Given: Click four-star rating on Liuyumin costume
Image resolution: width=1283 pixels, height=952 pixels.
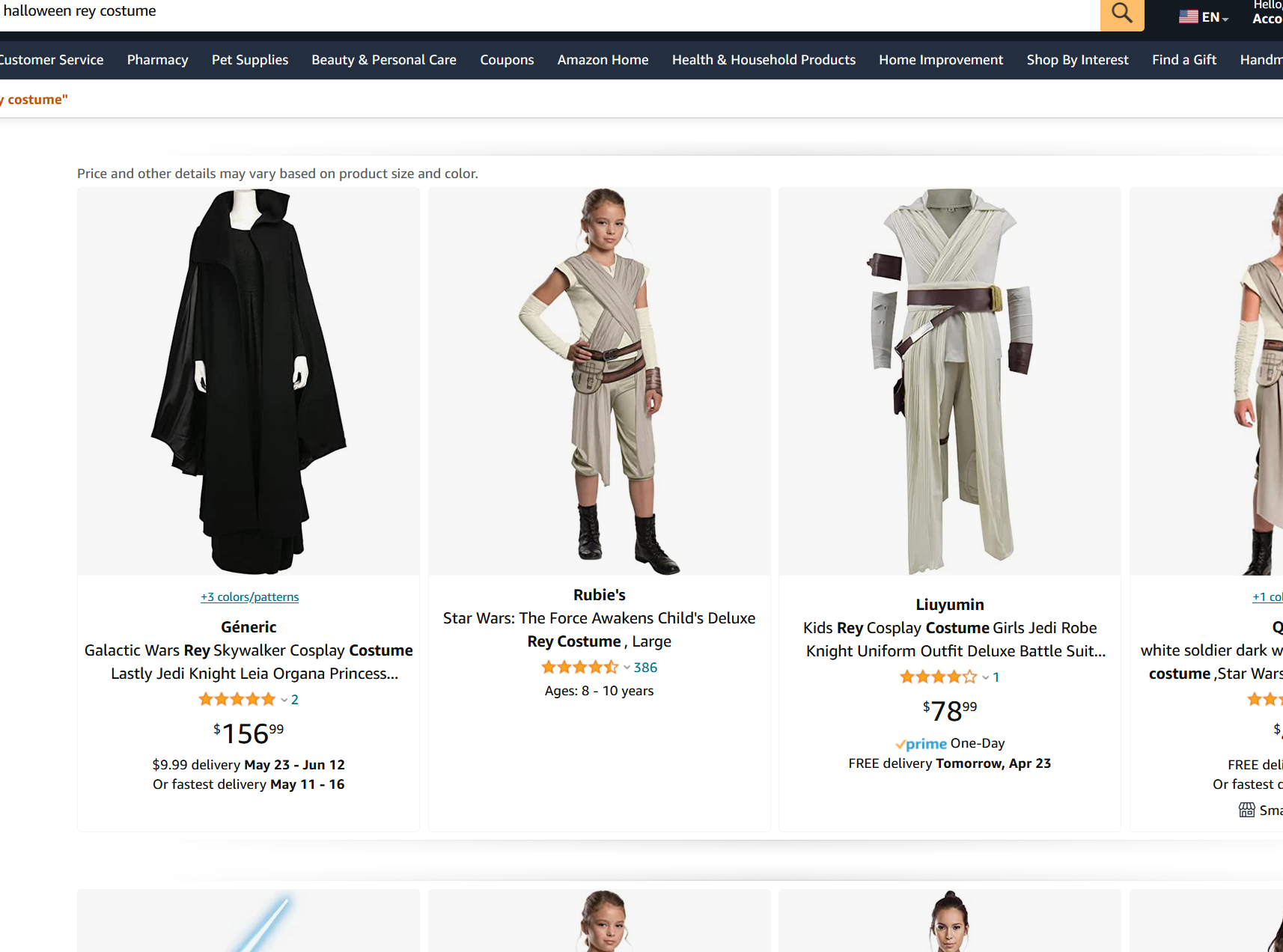Looking at the screenshot, I should (x=939, y=677).
